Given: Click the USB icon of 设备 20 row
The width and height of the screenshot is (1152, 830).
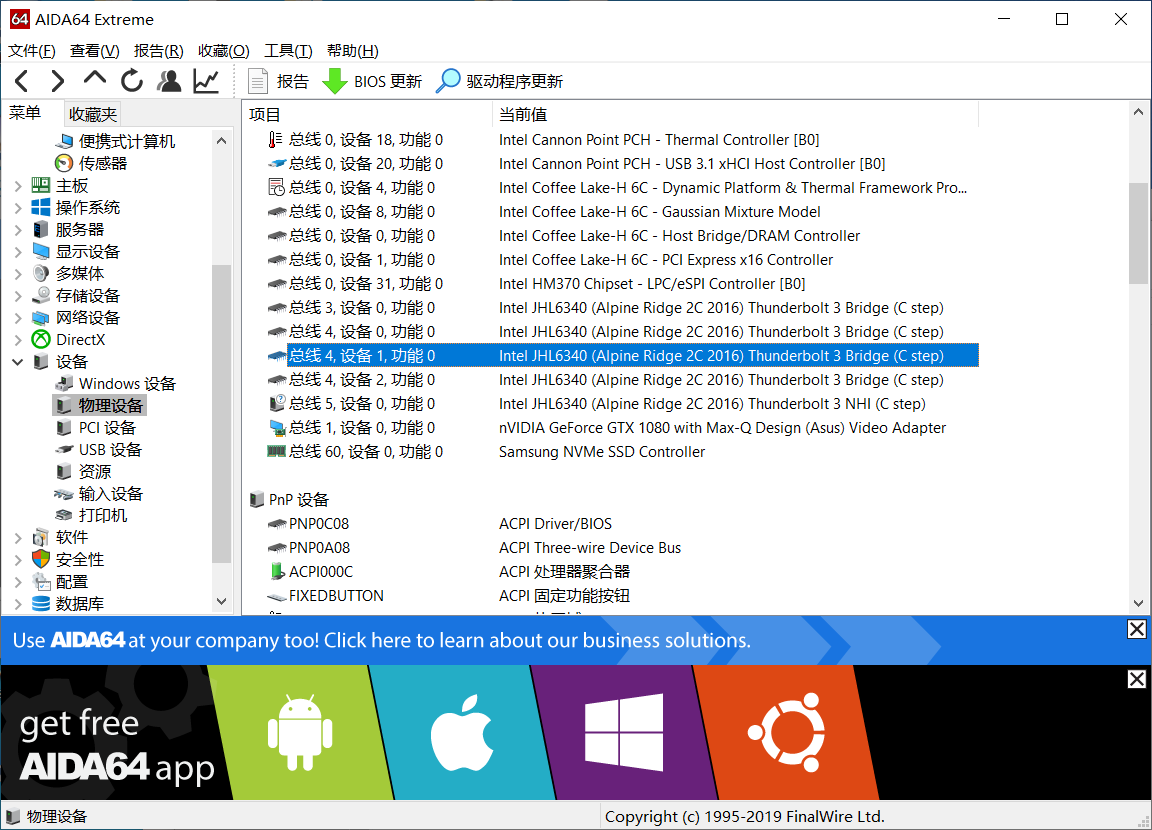Looking at the screenshot, I should point(276,164).
